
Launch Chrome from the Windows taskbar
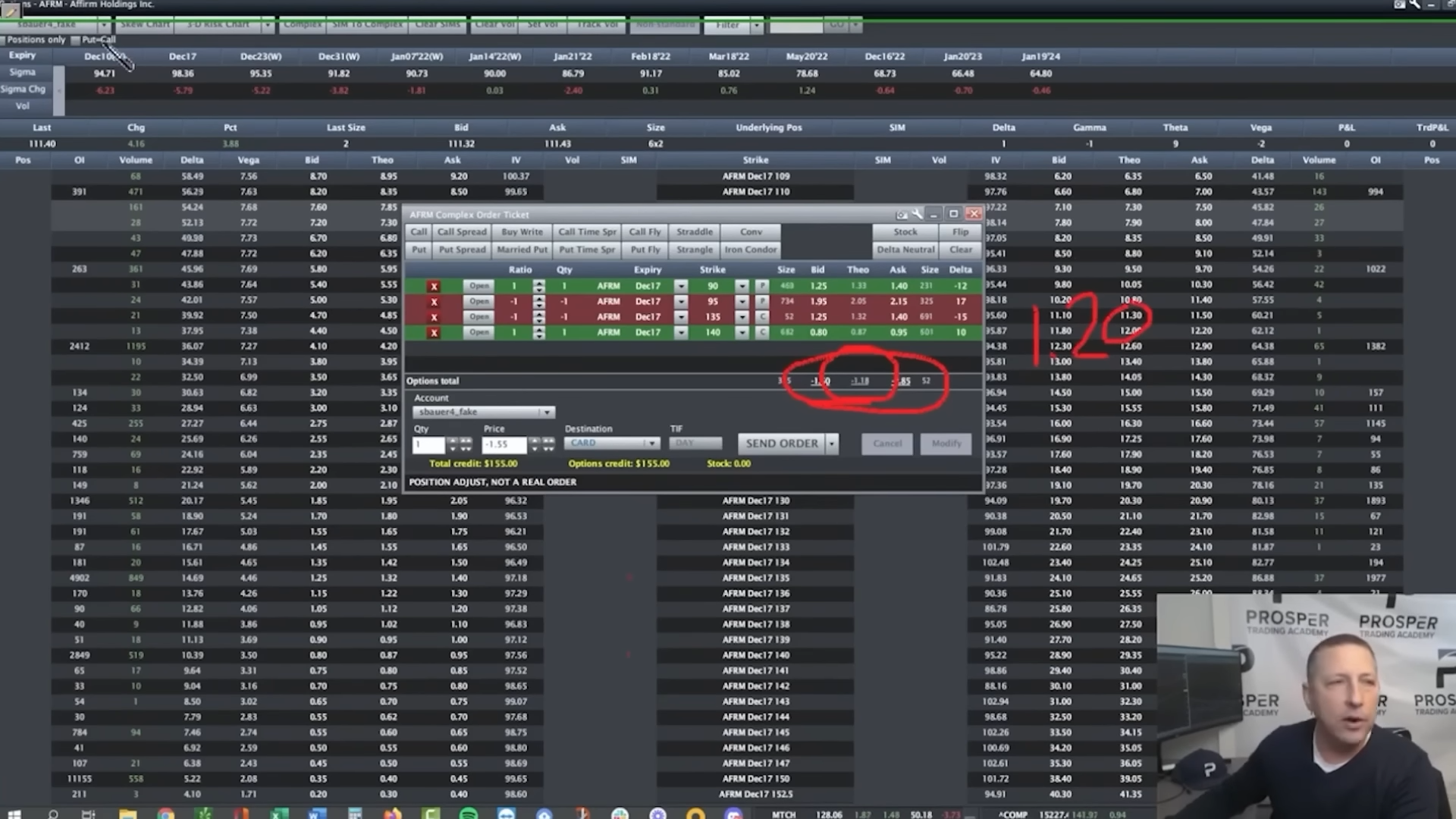pyautogui.click(x=165, y=814)
